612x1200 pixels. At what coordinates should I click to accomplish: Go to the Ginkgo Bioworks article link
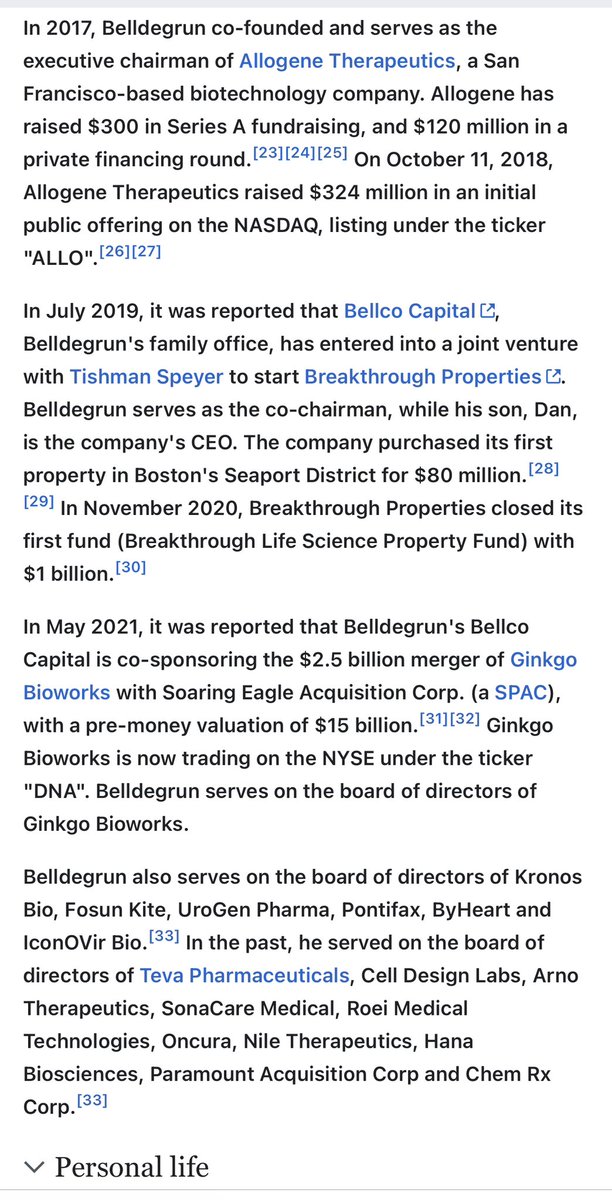(543, 660)
